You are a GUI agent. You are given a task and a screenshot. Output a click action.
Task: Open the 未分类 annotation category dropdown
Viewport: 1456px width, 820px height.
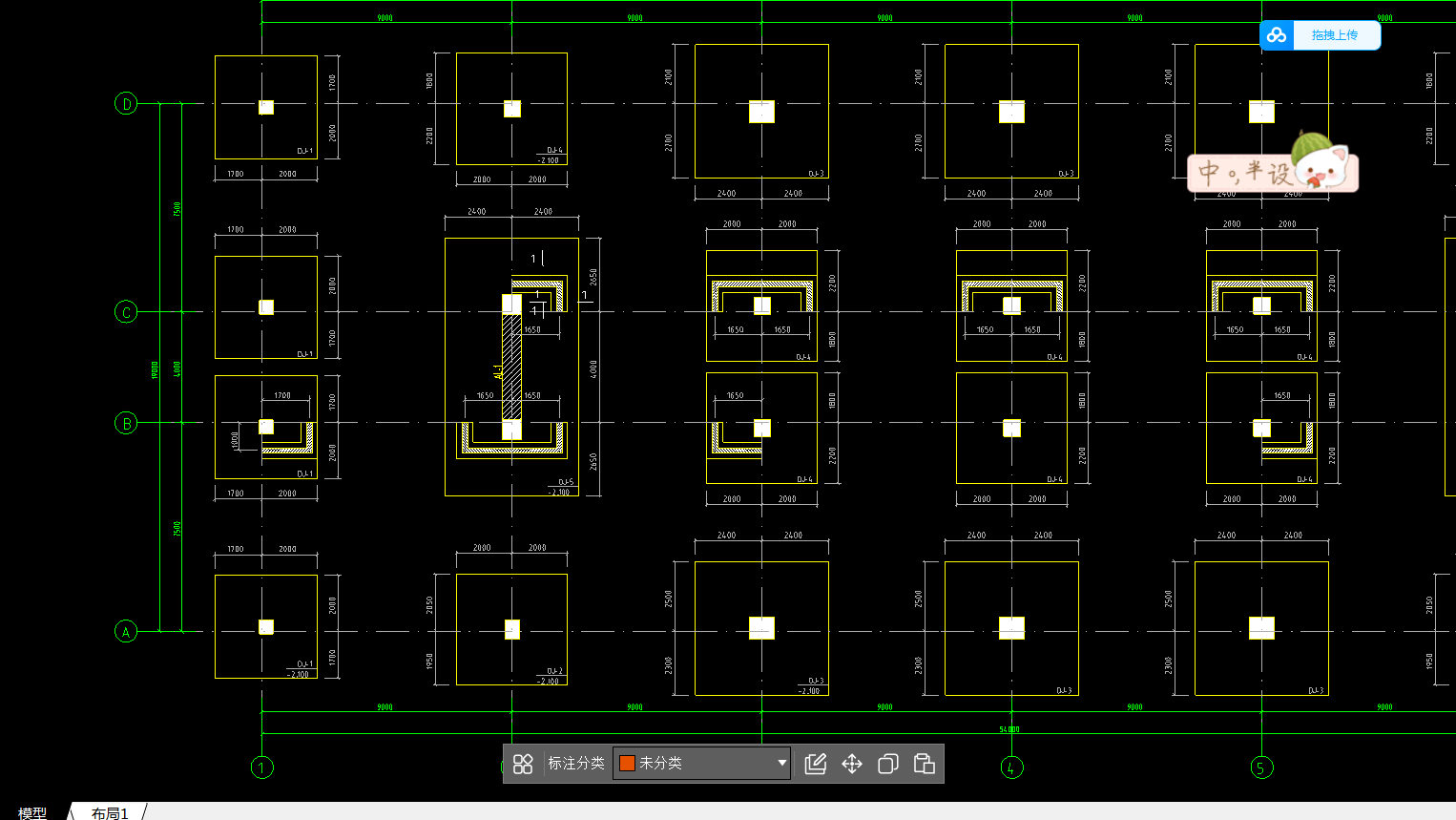(701, 764)
